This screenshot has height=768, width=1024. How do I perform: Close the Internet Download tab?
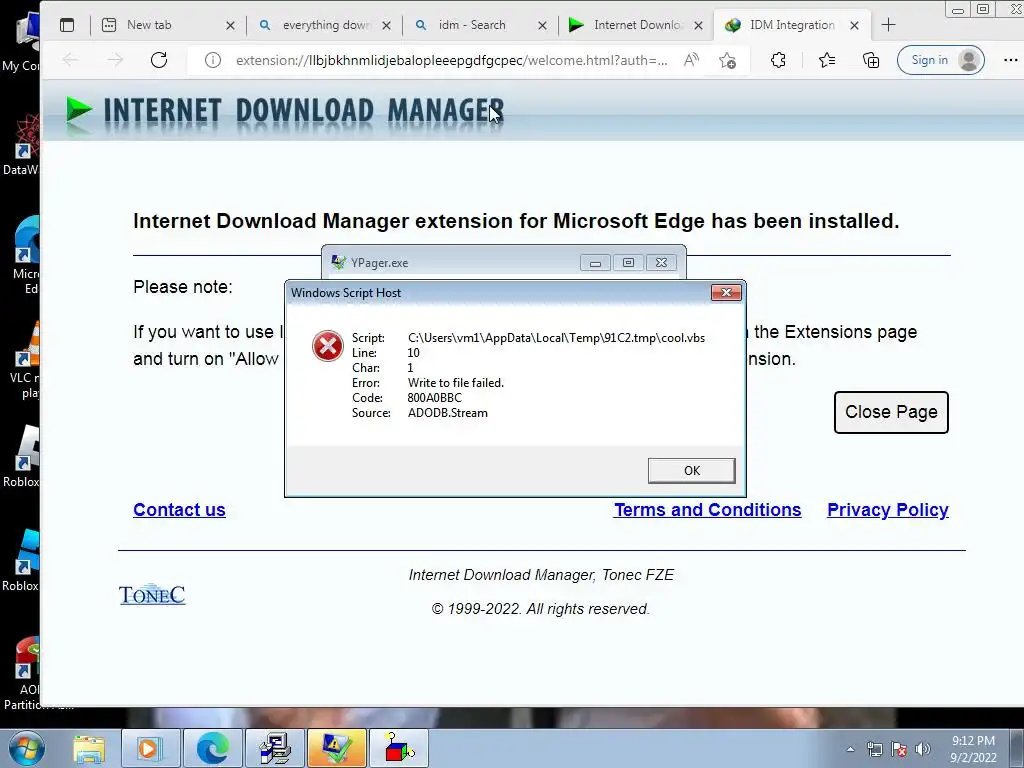pyautogui.click(x=698, y=25)
